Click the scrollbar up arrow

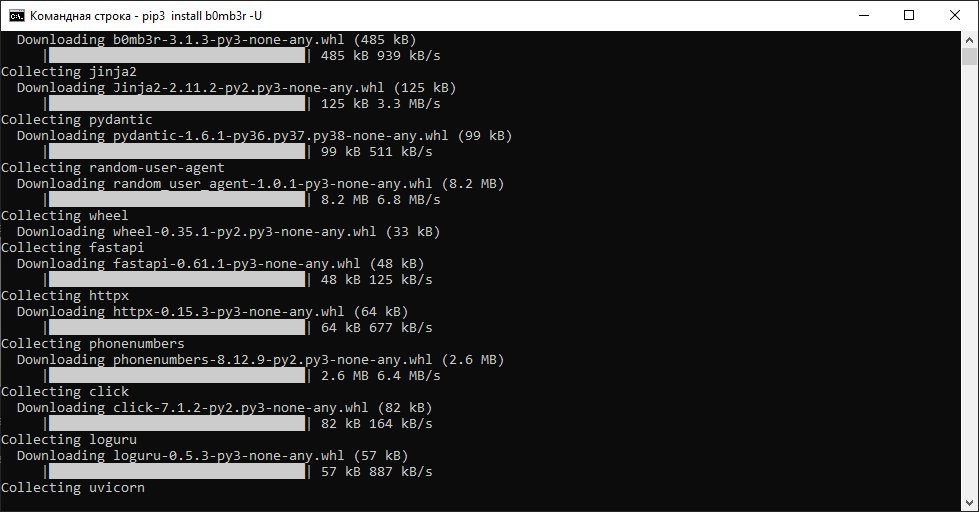(x=970, y=39)
